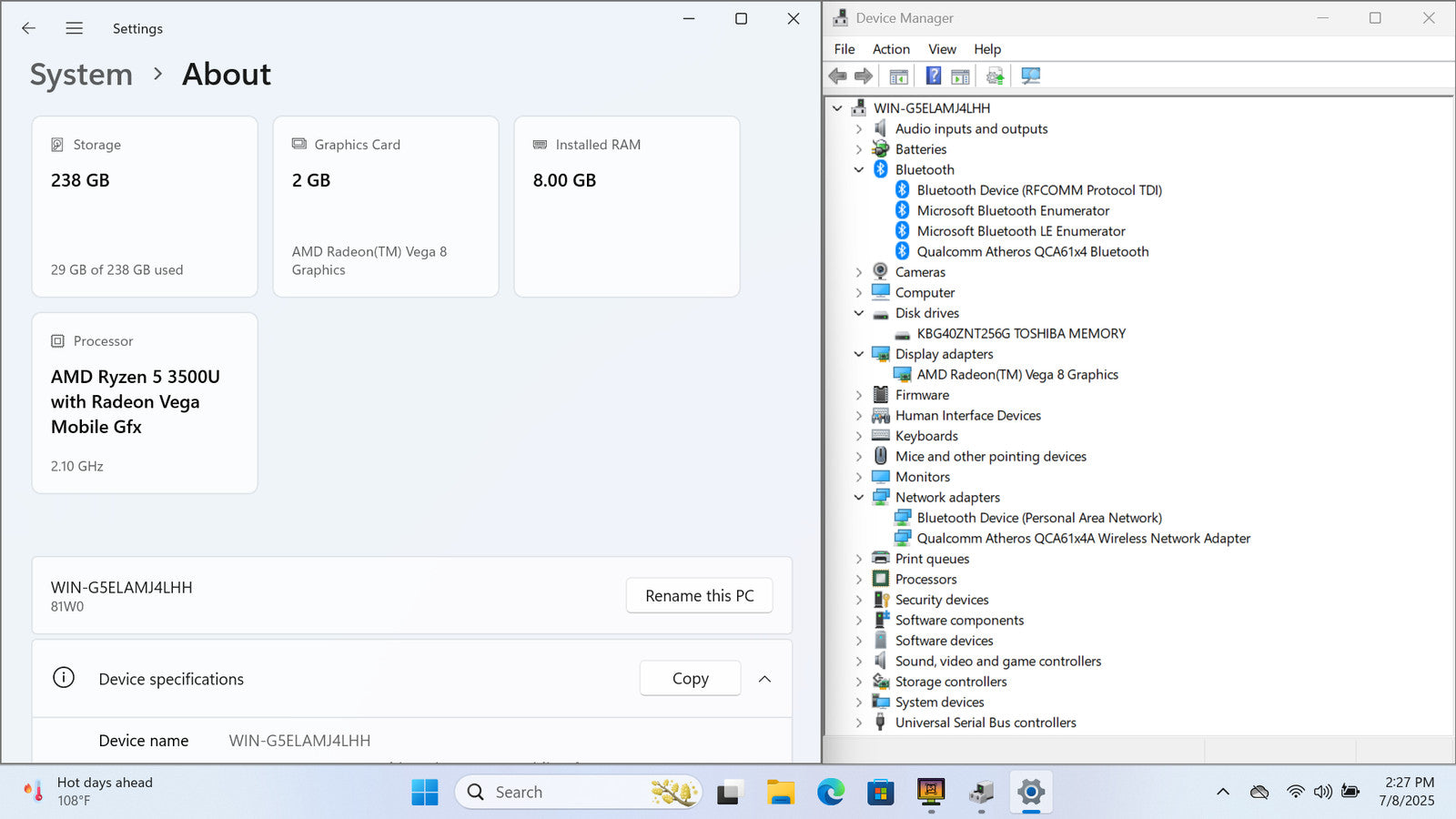Show hidden icons in the system tray
1456x819 pixels.
(x=1223, y=792)
